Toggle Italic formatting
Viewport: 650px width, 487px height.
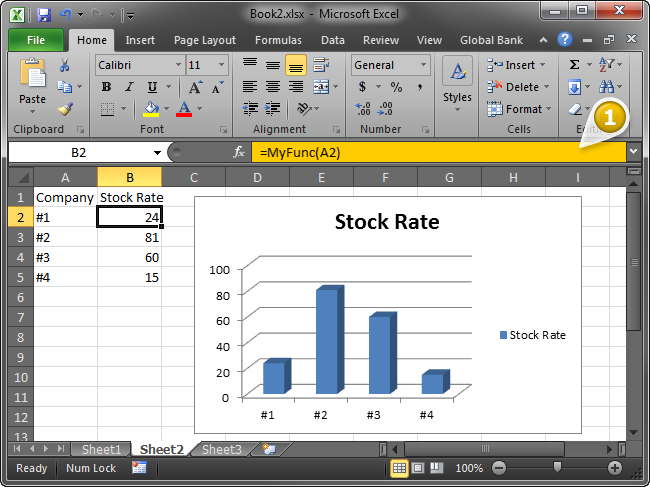(129, 87)
